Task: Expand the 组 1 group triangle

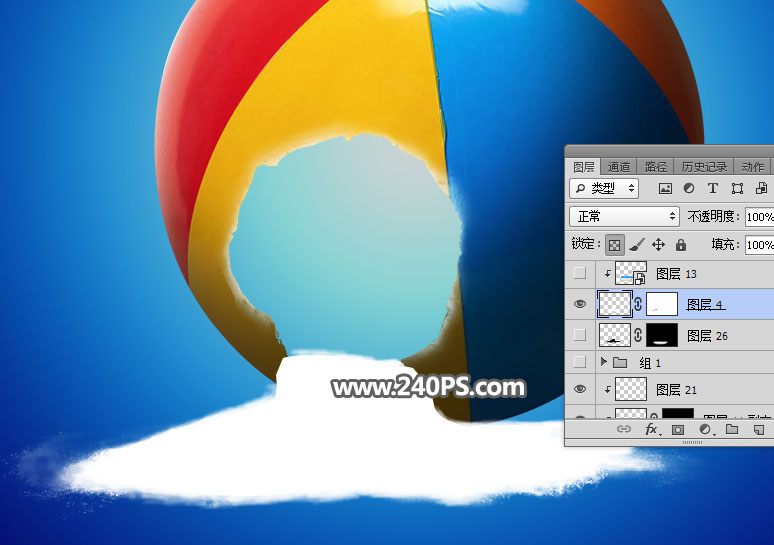Action: click(603, 362)
